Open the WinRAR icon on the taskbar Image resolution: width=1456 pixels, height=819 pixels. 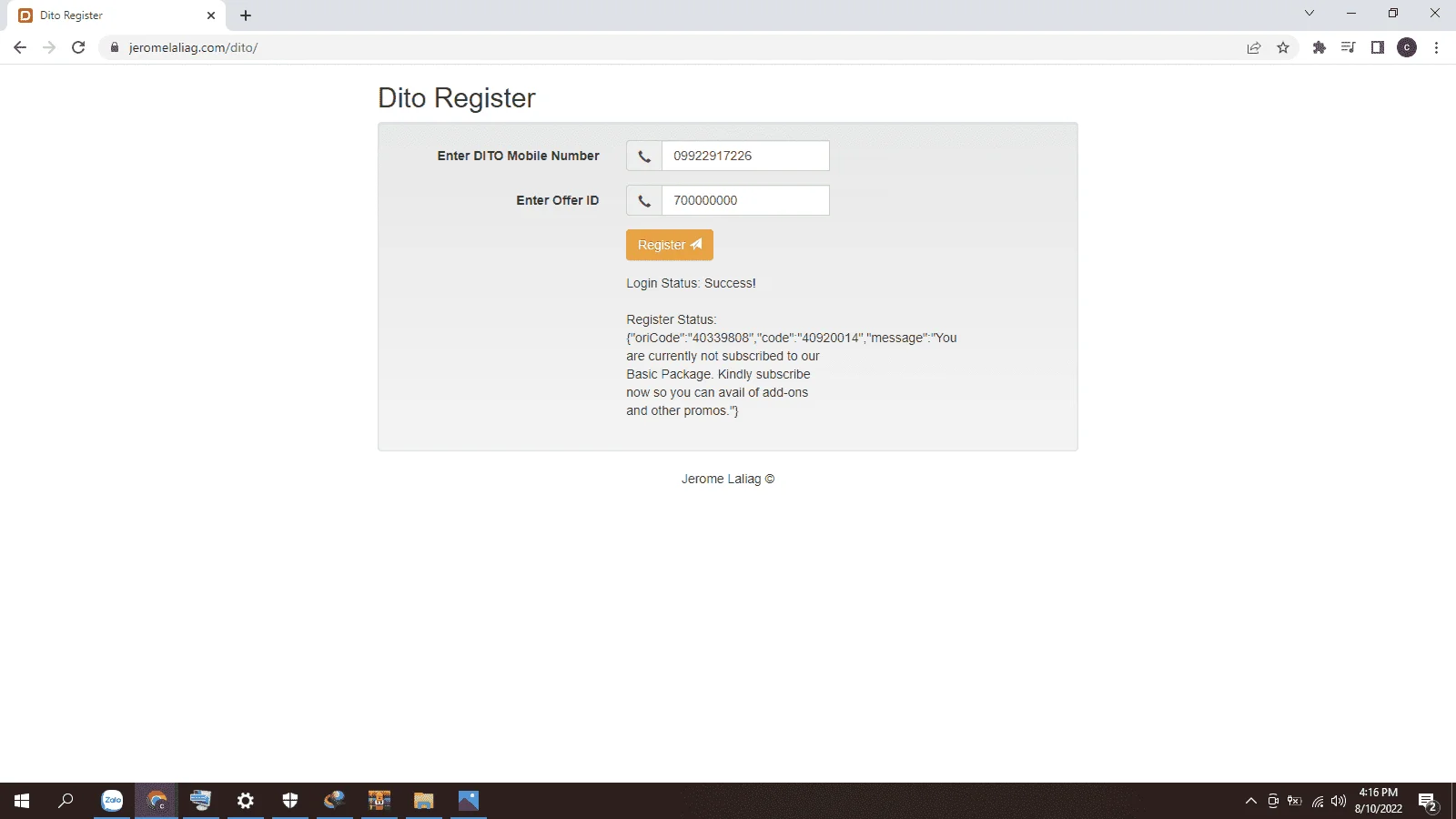379,801
